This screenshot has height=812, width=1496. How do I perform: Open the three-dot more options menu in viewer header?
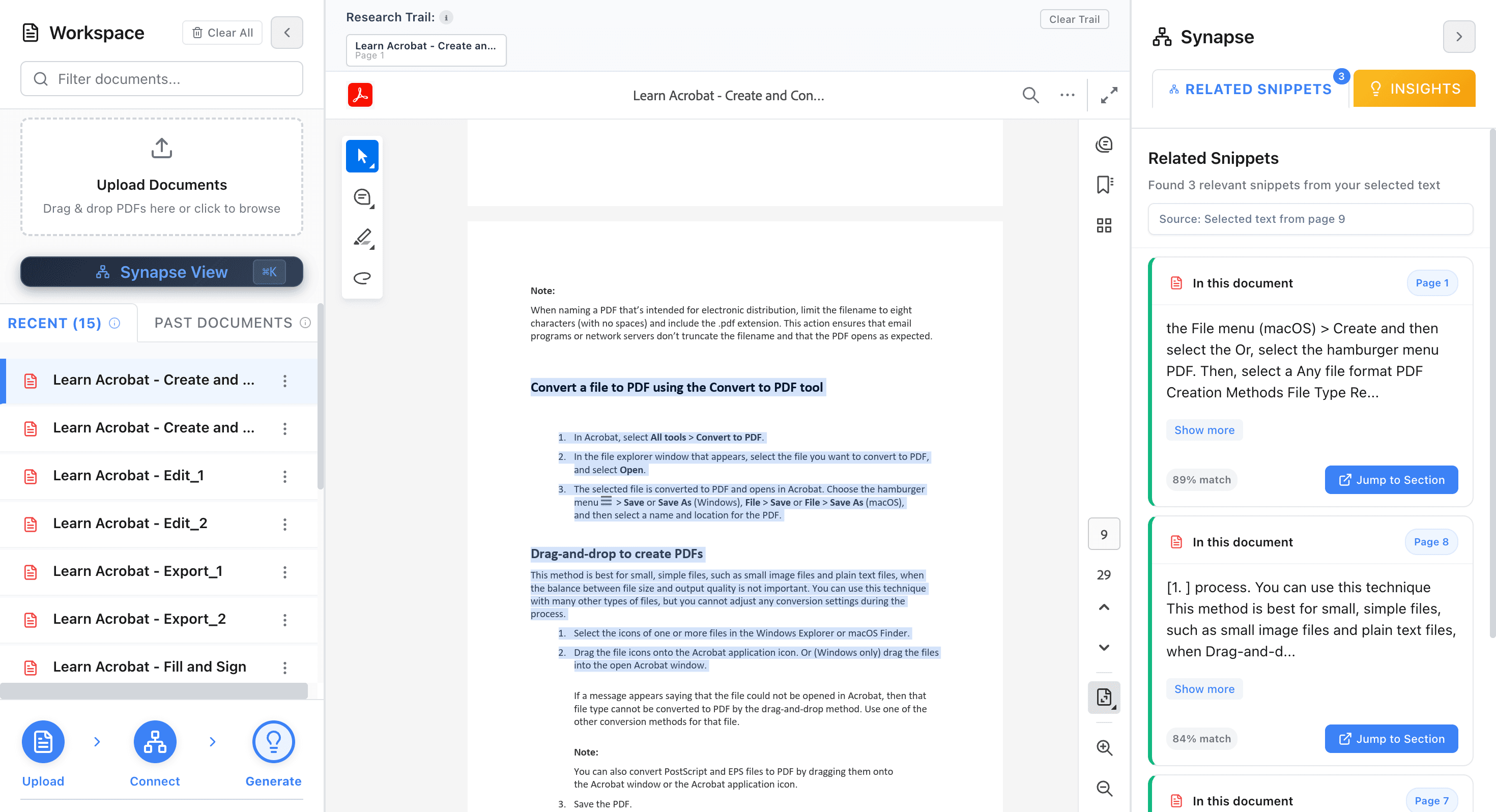(x=1068, y=95)
